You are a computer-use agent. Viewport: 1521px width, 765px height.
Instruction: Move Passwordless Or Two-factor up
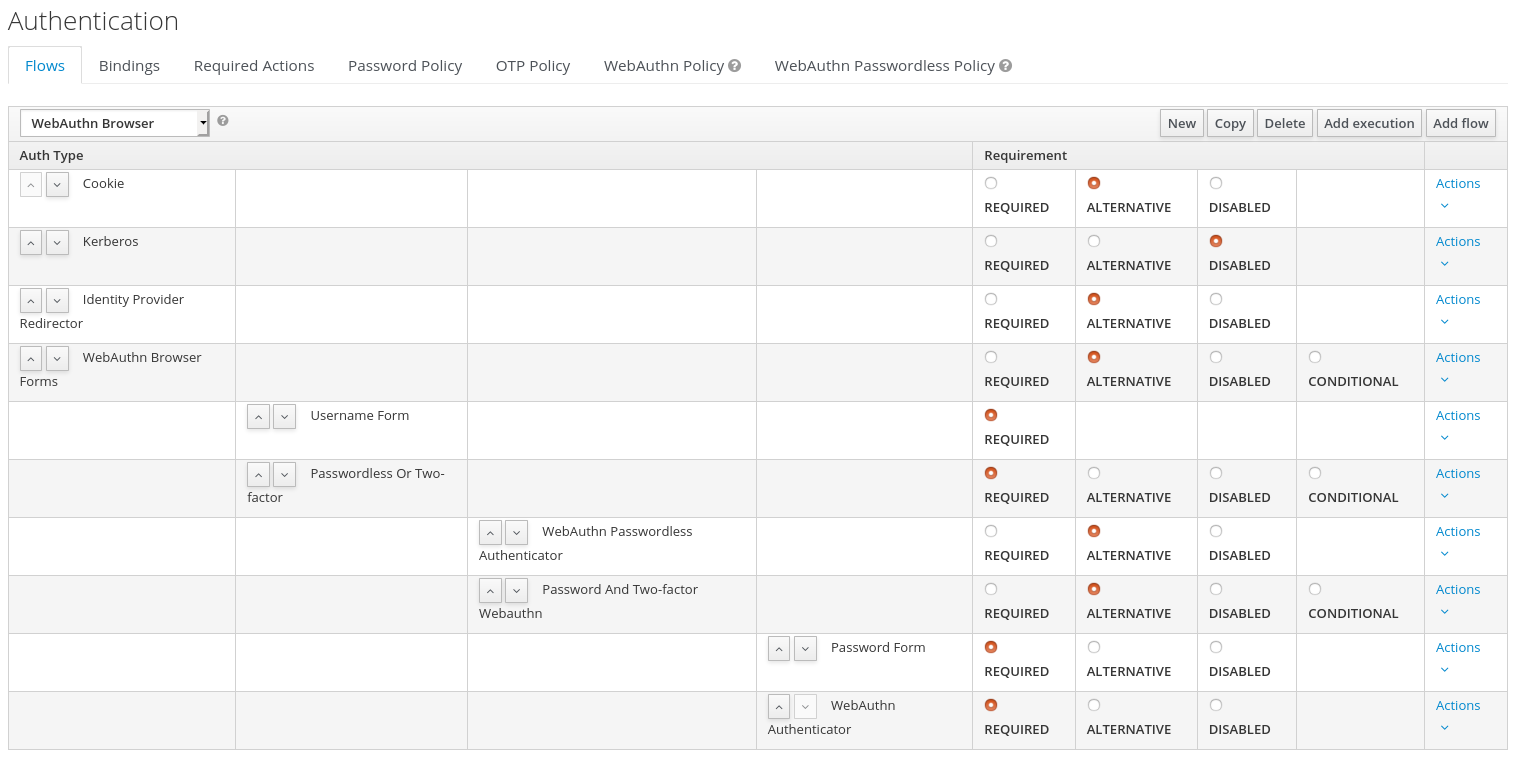[x=259, y=474]
